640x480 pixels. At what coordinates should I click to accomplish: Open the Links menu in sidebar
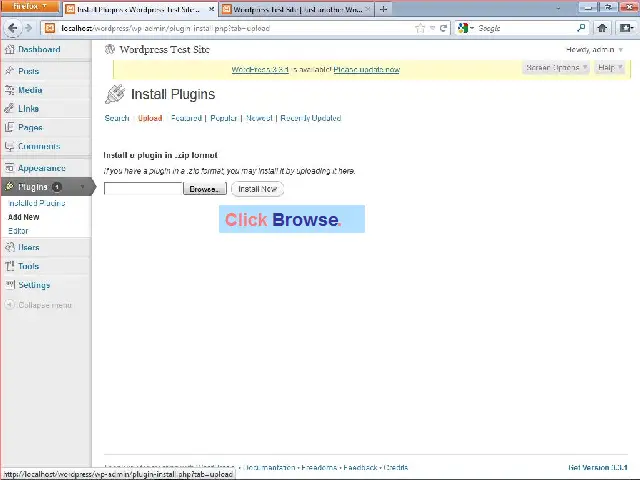click(29, 109)
